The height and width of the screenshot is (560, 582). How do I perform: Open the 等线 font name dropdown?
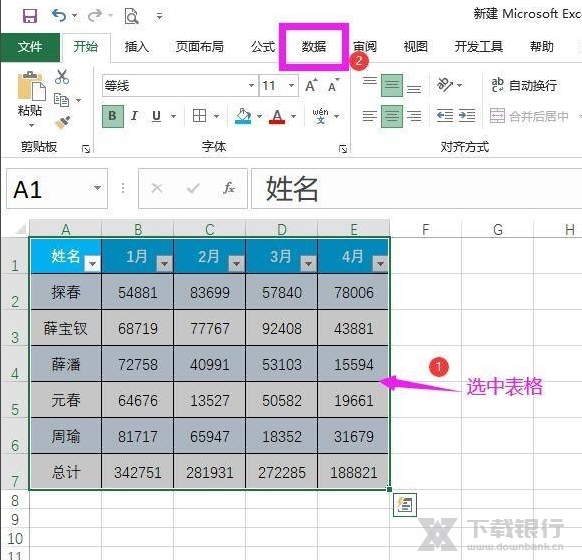pyautogui.click(x=252, y=85)
